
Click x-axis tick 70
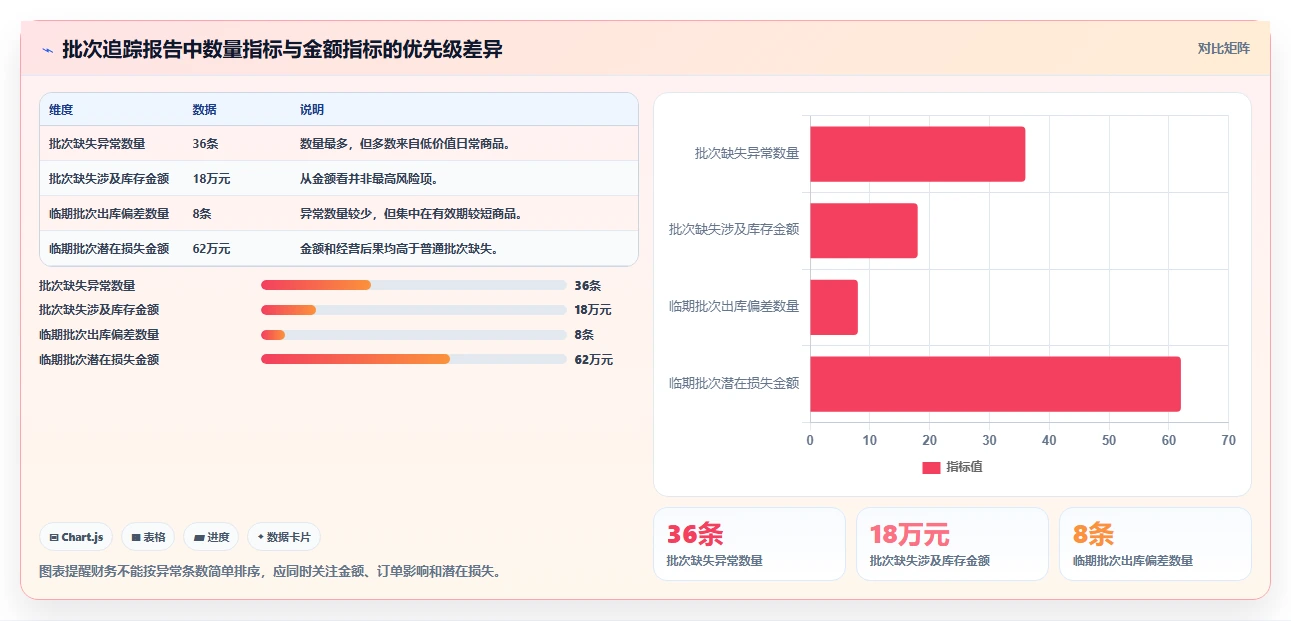1229,441
